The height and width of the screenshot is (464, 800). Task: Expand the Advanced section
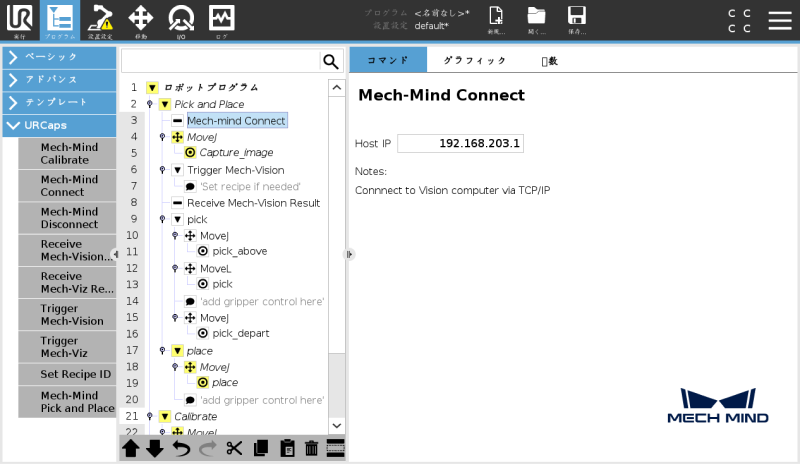(x=60, y=80)
